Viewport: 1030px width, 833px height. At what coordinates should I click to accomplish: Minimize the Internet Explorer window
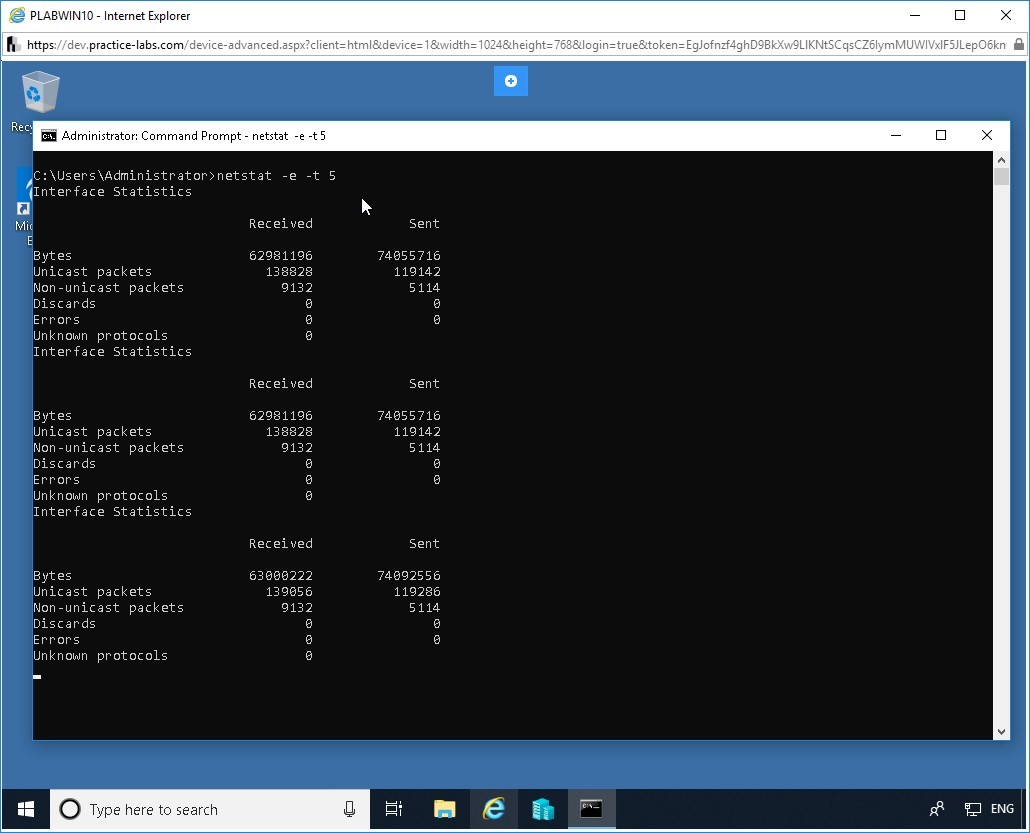click(x=915, y=15)
